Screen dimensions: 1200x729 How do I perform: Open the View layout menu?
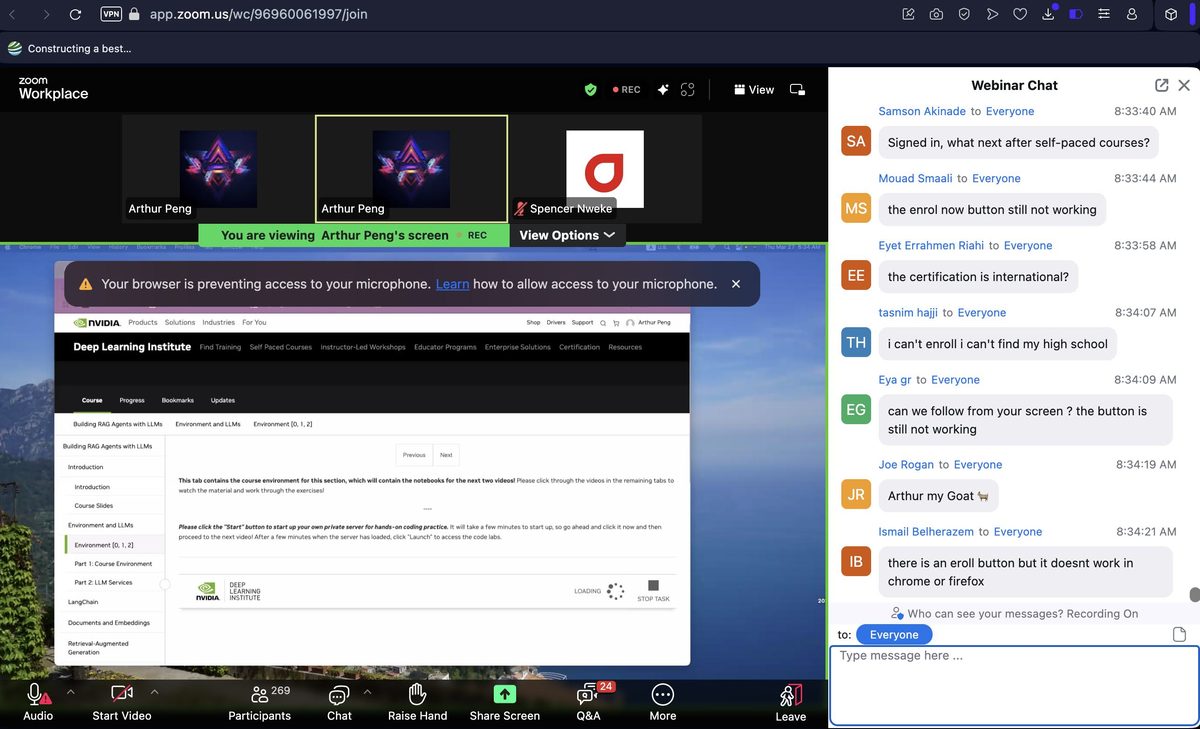(754, 89)
